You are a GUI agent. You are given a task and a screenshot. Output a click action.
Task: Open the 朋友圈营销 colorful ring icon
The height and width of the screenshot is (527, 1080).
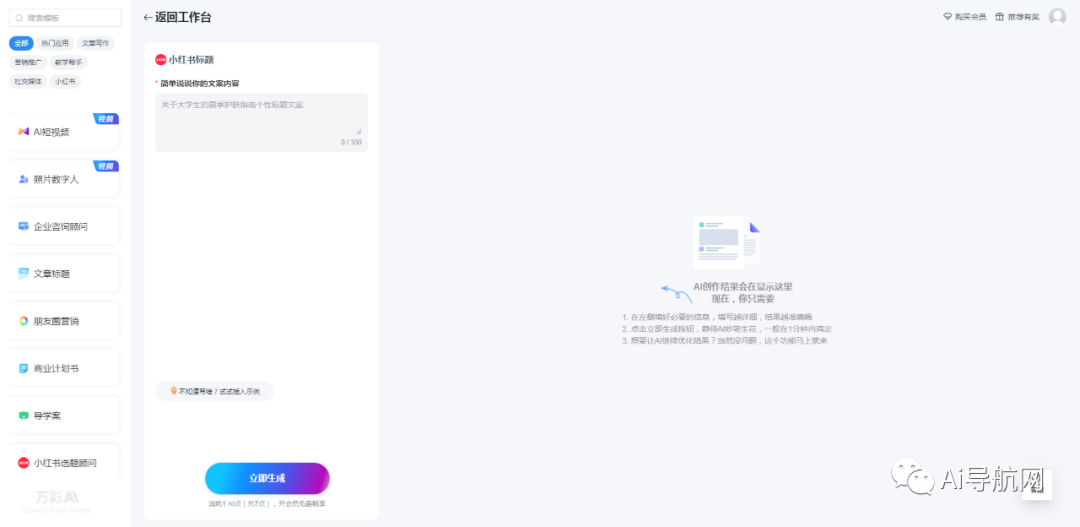[23, 321]
